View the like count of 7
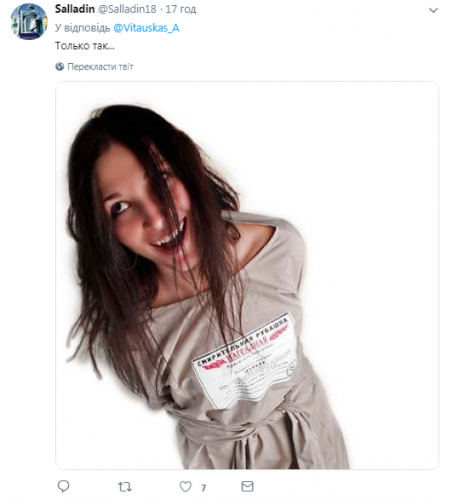 (x=203, y=488)
